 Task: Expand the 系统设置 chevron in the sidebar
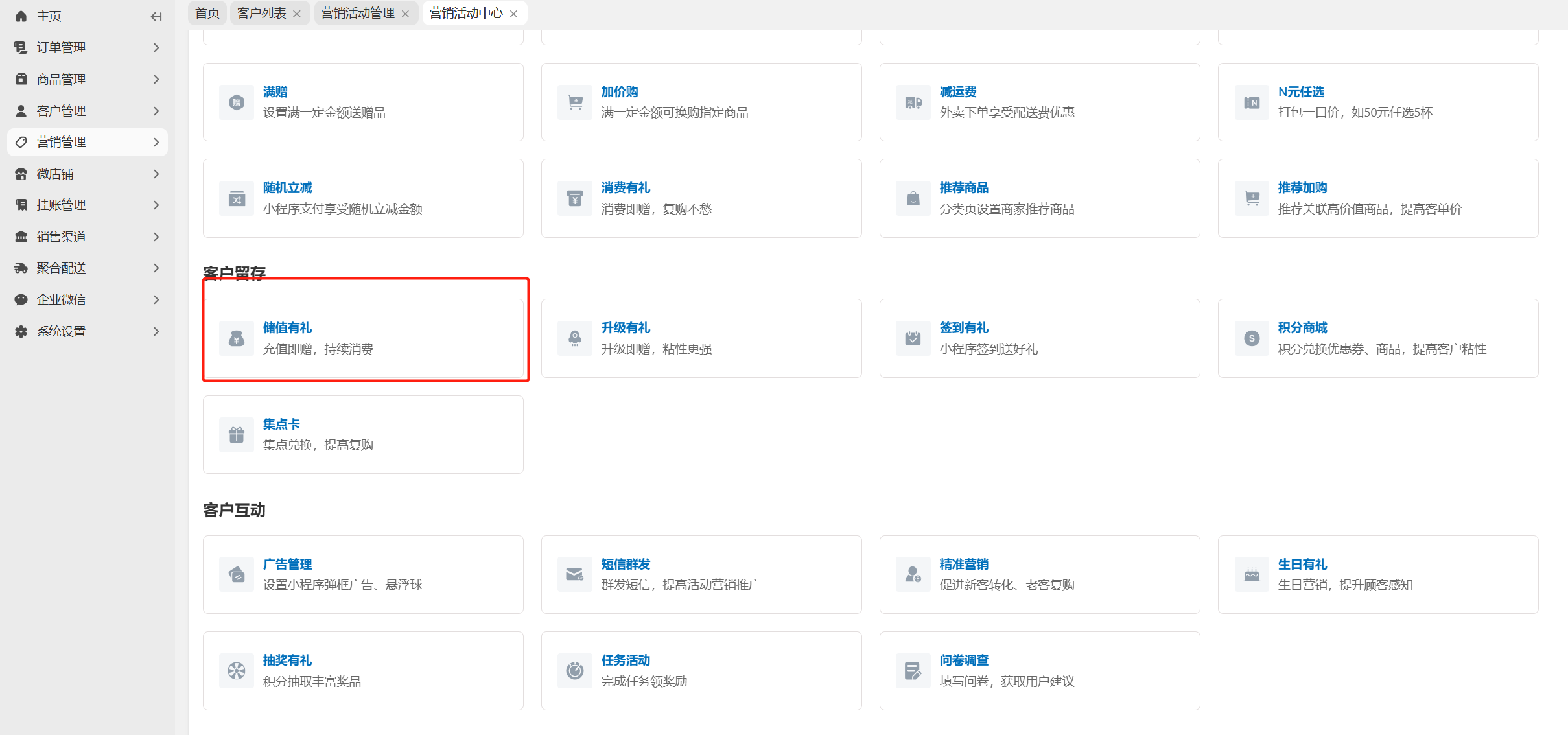156,331
